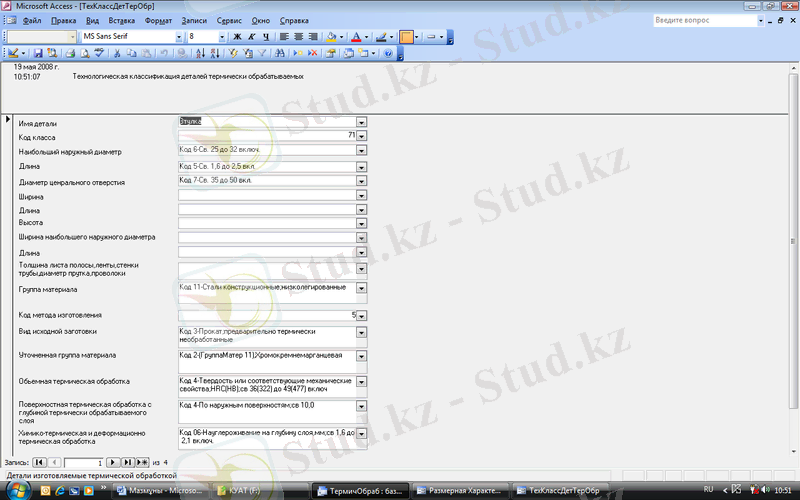Go to next record navigation button

click(113, 462)
